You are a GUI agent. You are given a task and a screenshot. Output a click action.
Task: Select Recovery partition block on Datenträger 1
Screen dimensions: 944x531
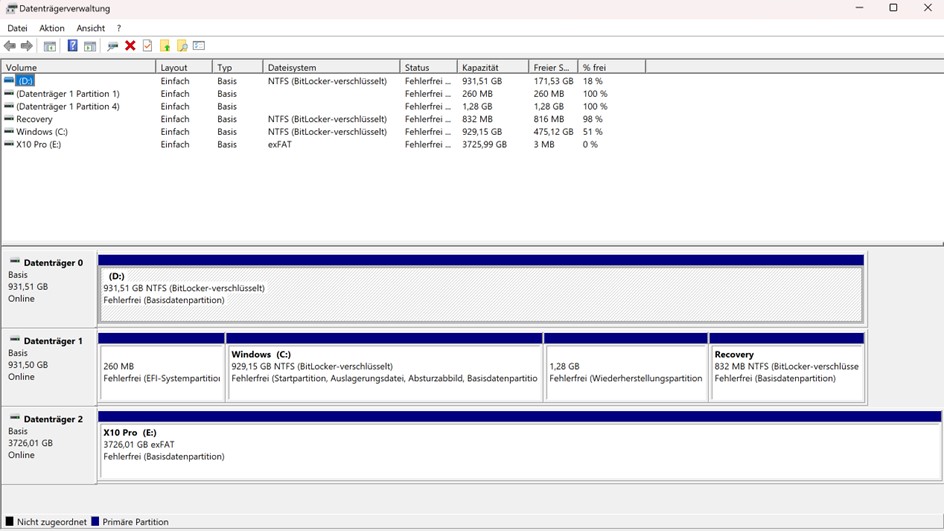[787, 373]
